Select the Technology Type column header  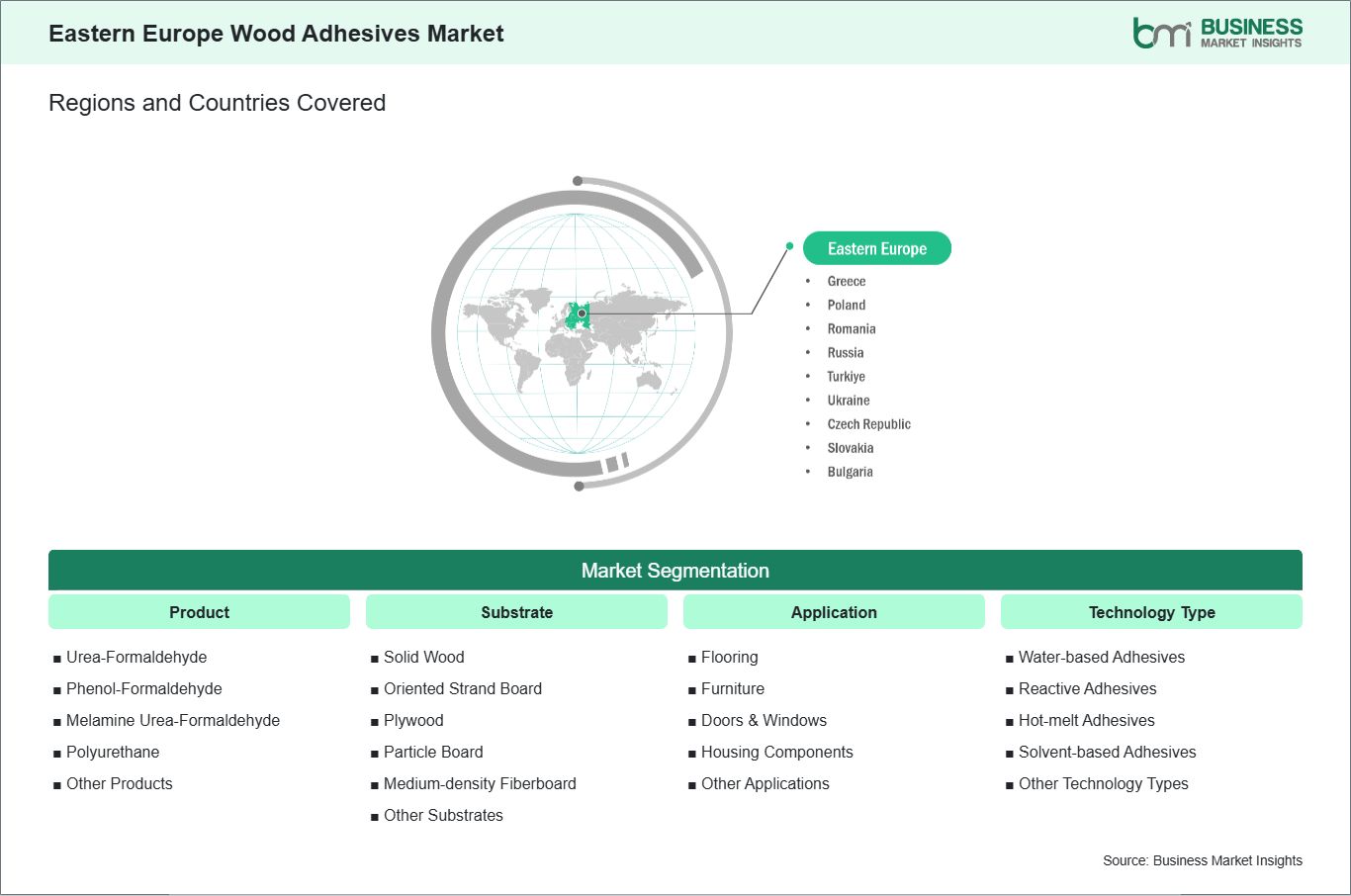point(1151,612)
